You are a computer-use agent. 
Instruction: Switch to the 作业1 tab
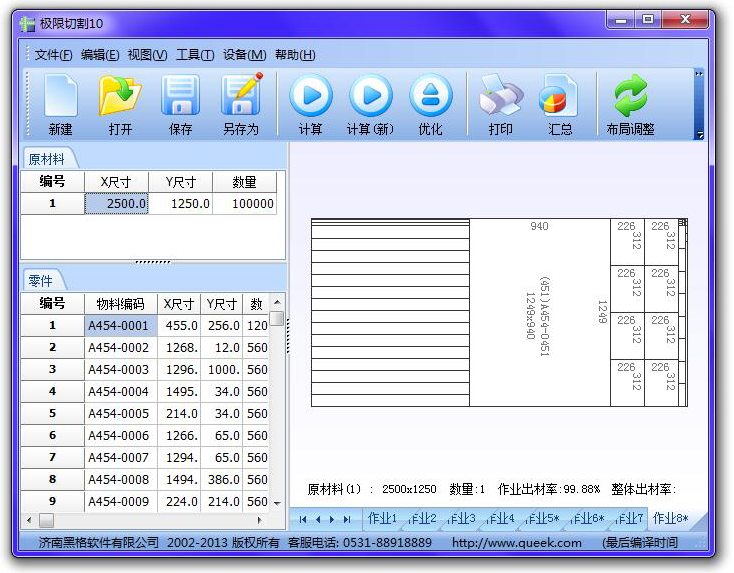click(x=382, y=518)
